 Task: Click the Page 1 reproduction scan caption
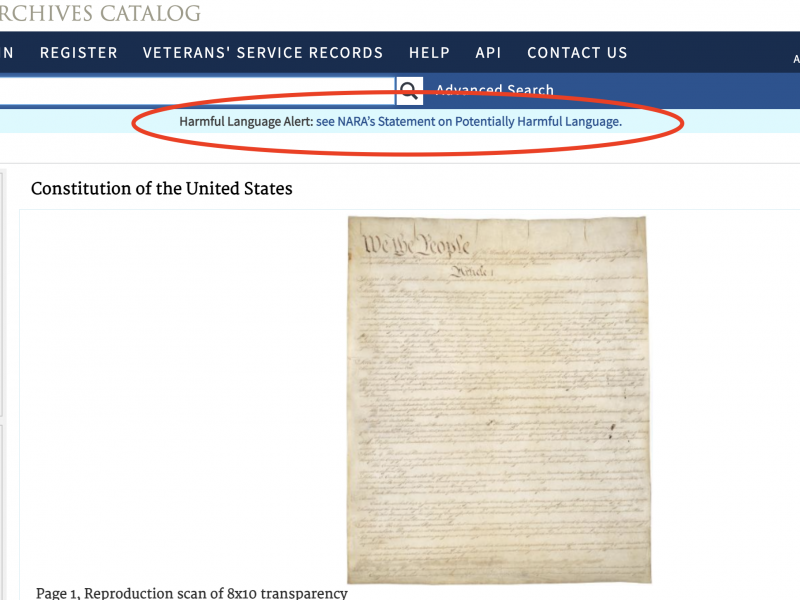[191, 593]
